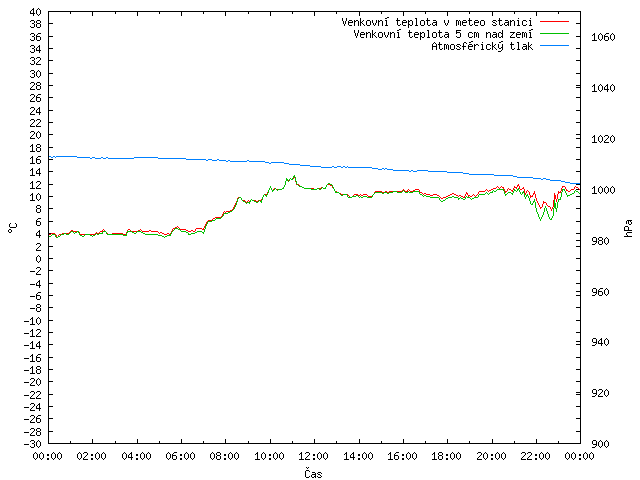Click the −10 label on temperature axis
Image resolution: width=640 pixels, height=480 pixels.
pos(33,320)
